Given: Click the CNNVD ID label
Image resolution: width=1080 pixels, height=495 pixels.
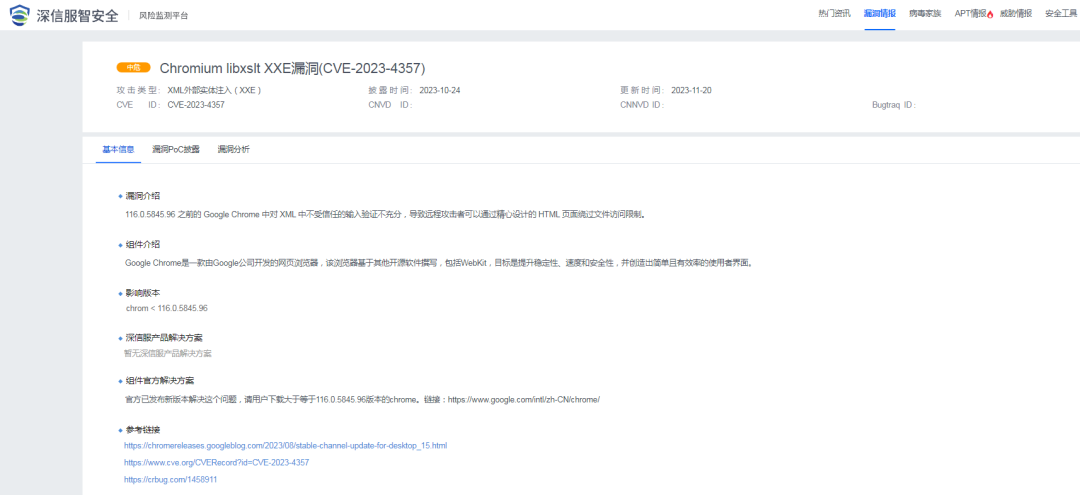Looking at the screenshot, I should [642, 105].
